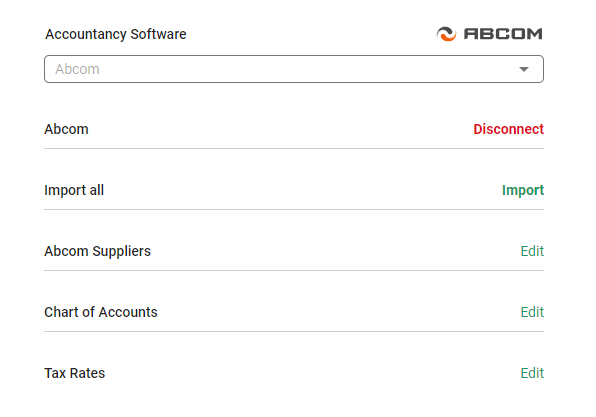The image size is (596, 417).
Task: Click the divider line under Disconnect row
Action: tap(294, 149)
